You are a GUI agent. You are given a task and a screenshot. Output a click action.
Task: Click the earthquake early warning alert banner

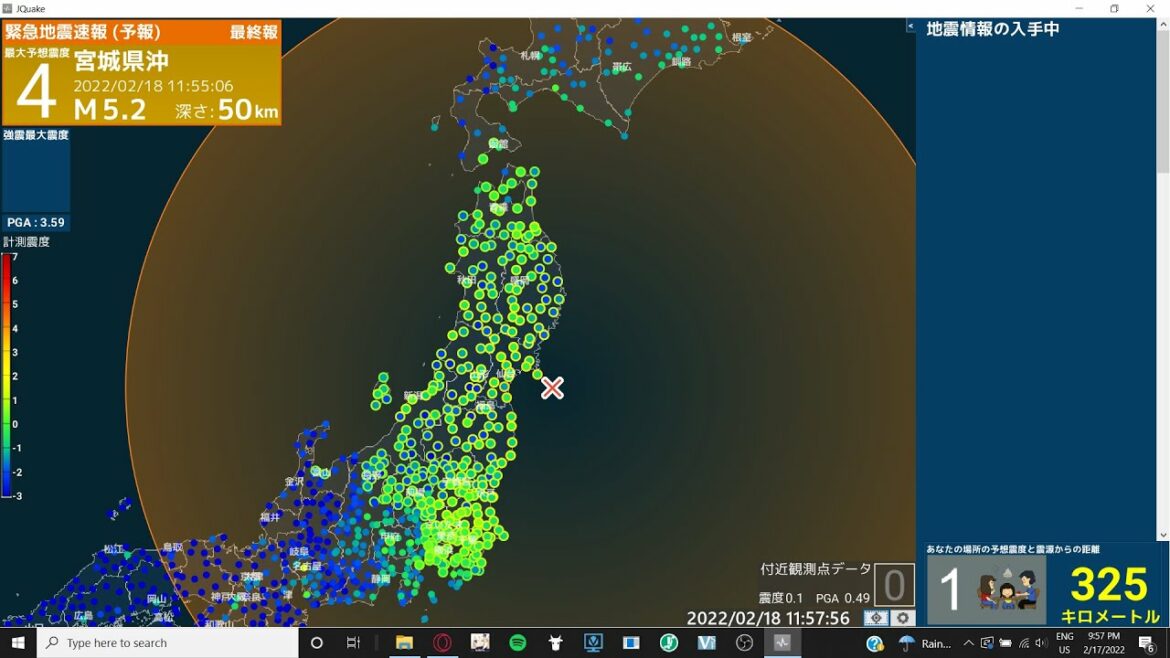(141, 73)
